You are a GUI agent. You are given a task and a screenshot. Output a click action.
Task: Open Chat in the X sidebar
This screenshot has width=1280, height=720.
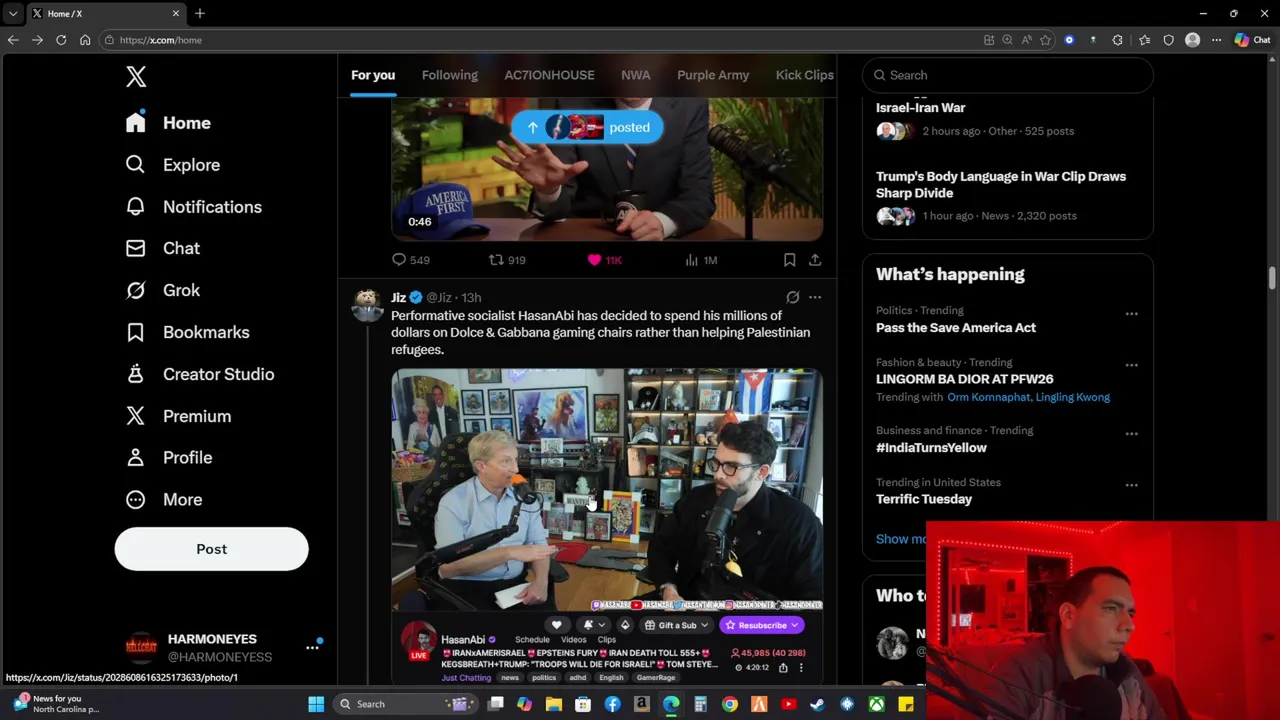(x=163, y=248)
